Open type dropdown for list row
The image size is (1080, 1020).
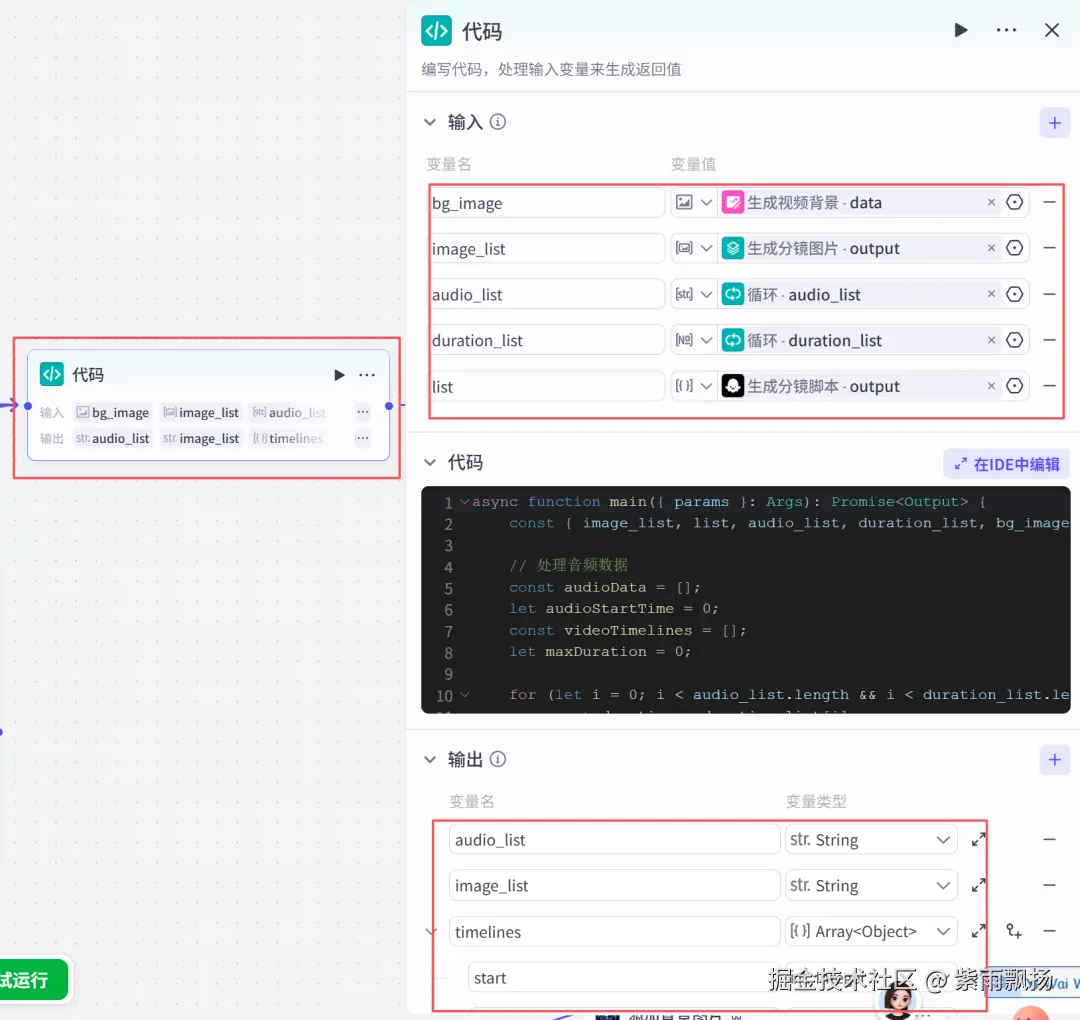pos(694,386)
